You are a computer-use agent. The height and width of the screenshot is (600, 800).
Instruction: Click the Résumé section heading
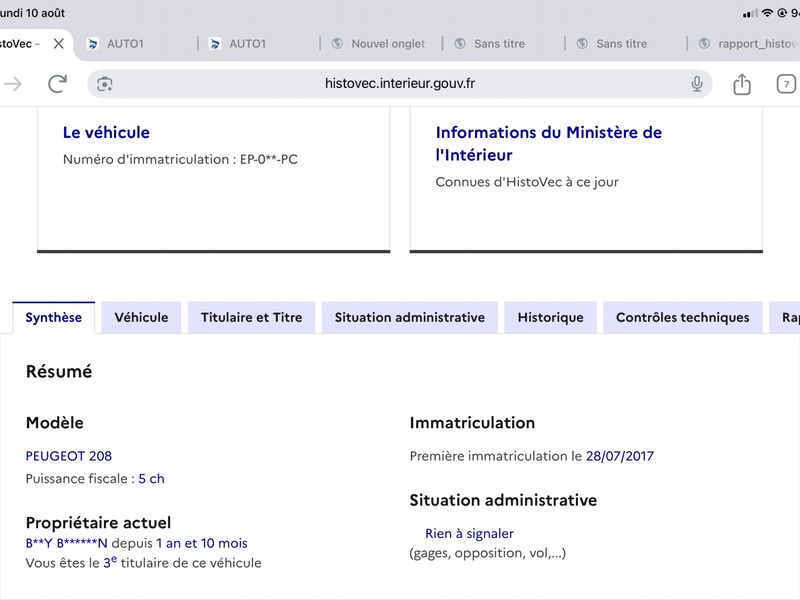point(59,371)
